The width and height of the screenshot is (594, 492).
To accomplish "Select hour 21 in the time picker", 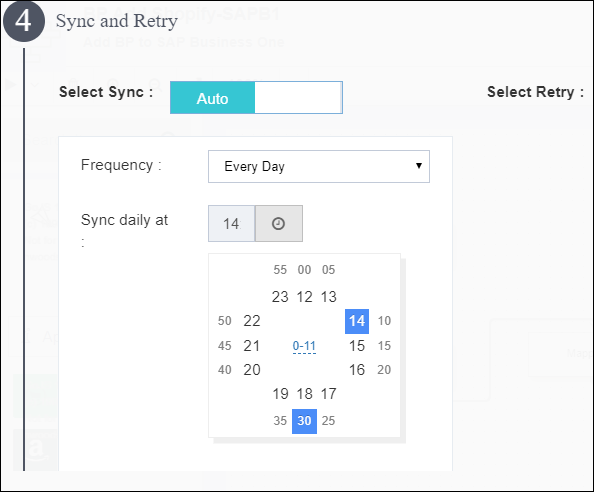I will (252, 346).
